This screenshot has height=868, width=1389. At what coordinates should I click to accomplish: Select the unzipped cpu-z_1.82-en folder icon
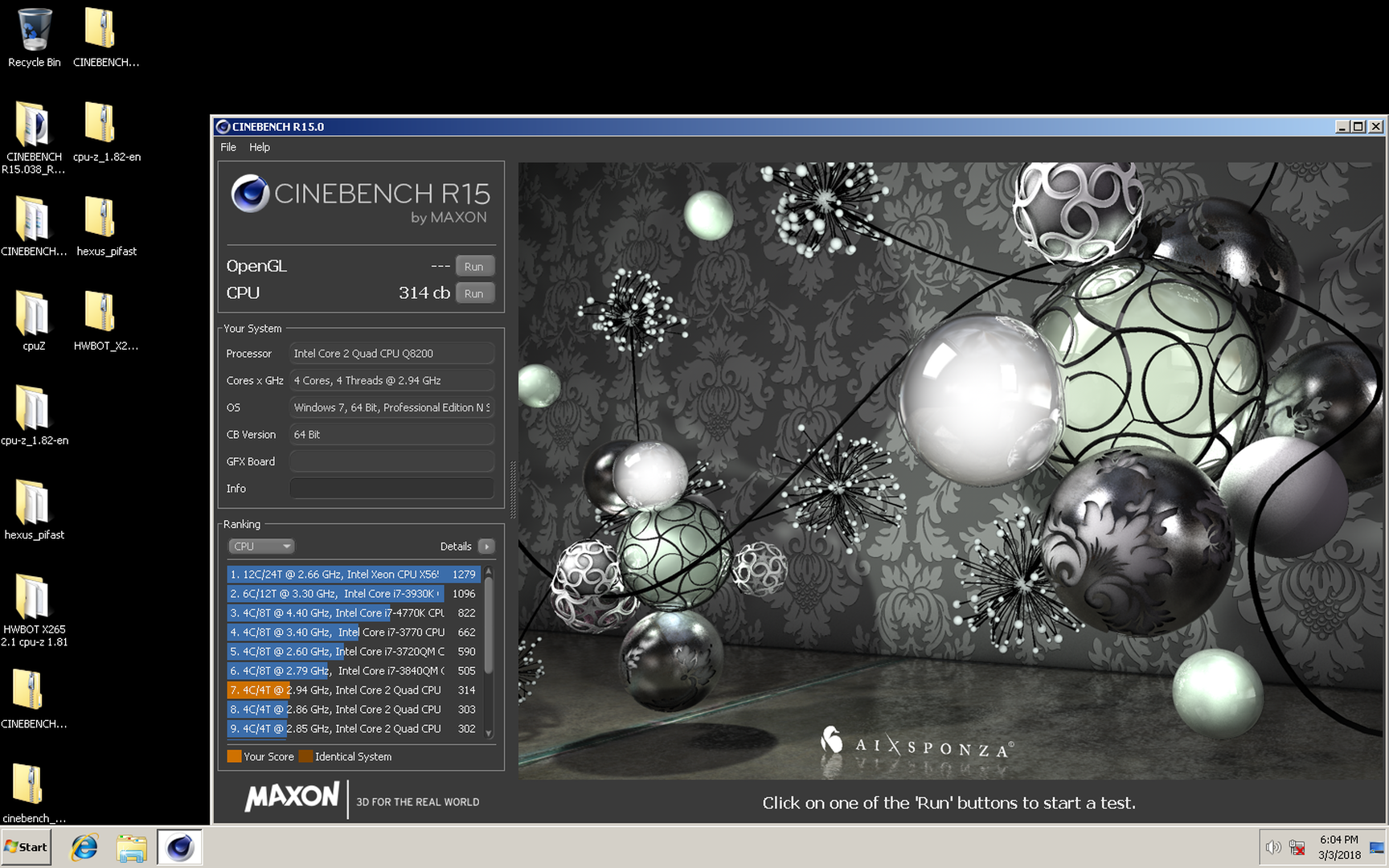33,416
